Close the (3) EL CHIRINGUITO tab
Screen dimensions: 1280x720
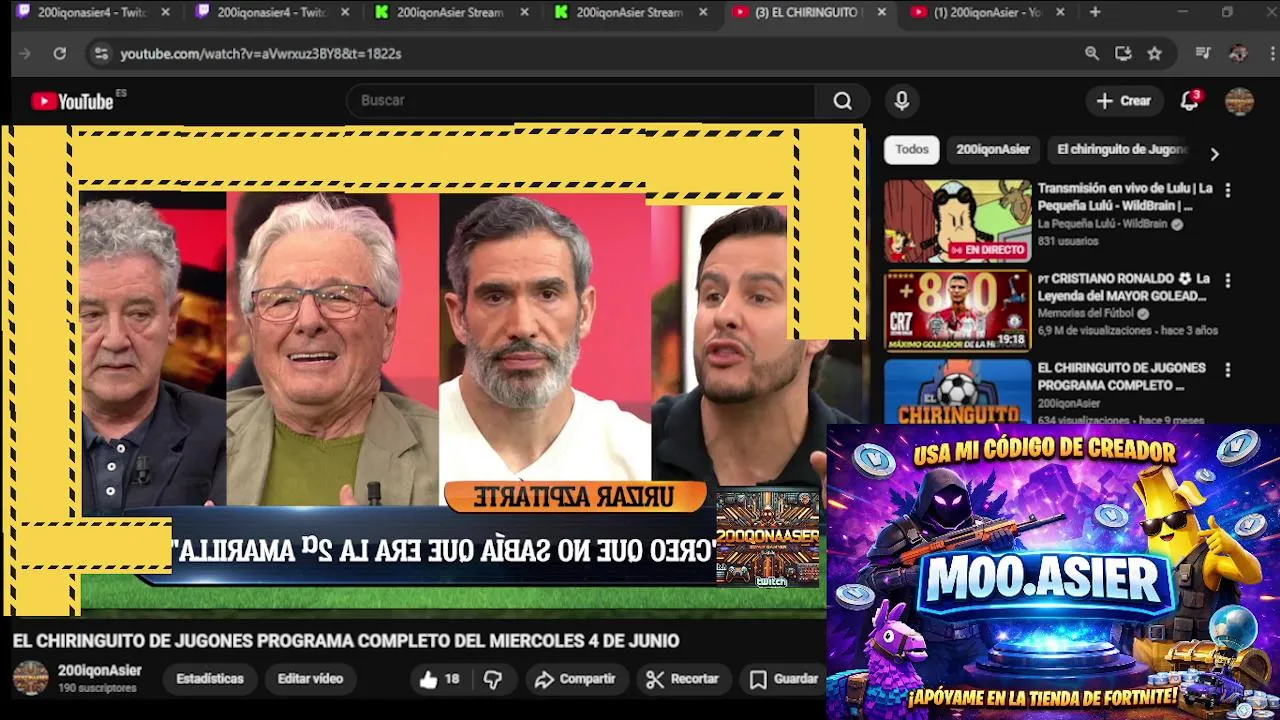881,12
